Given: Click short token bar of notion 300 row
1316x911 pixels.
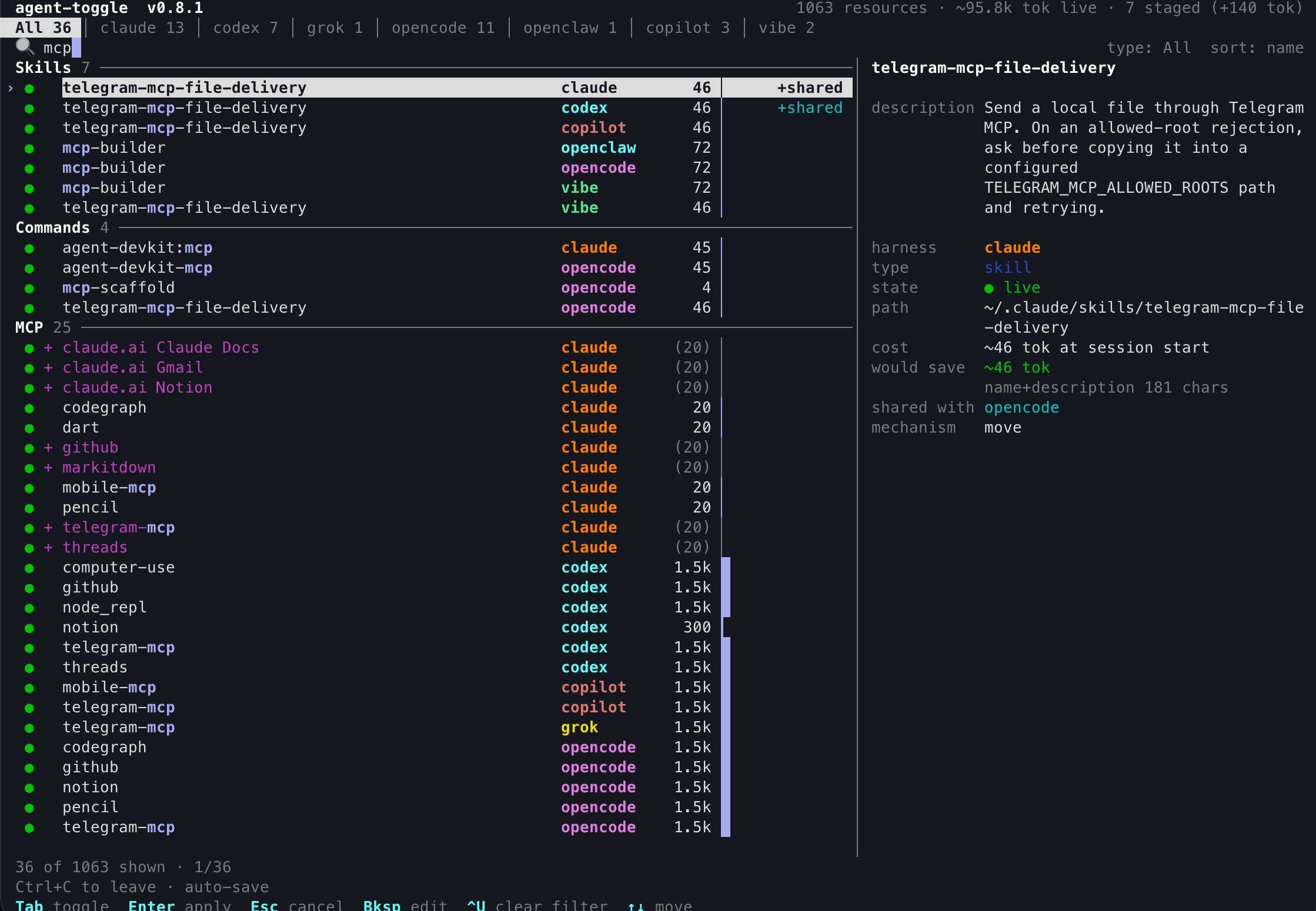Looking at the screenshot, I should [x=723, y=628].
